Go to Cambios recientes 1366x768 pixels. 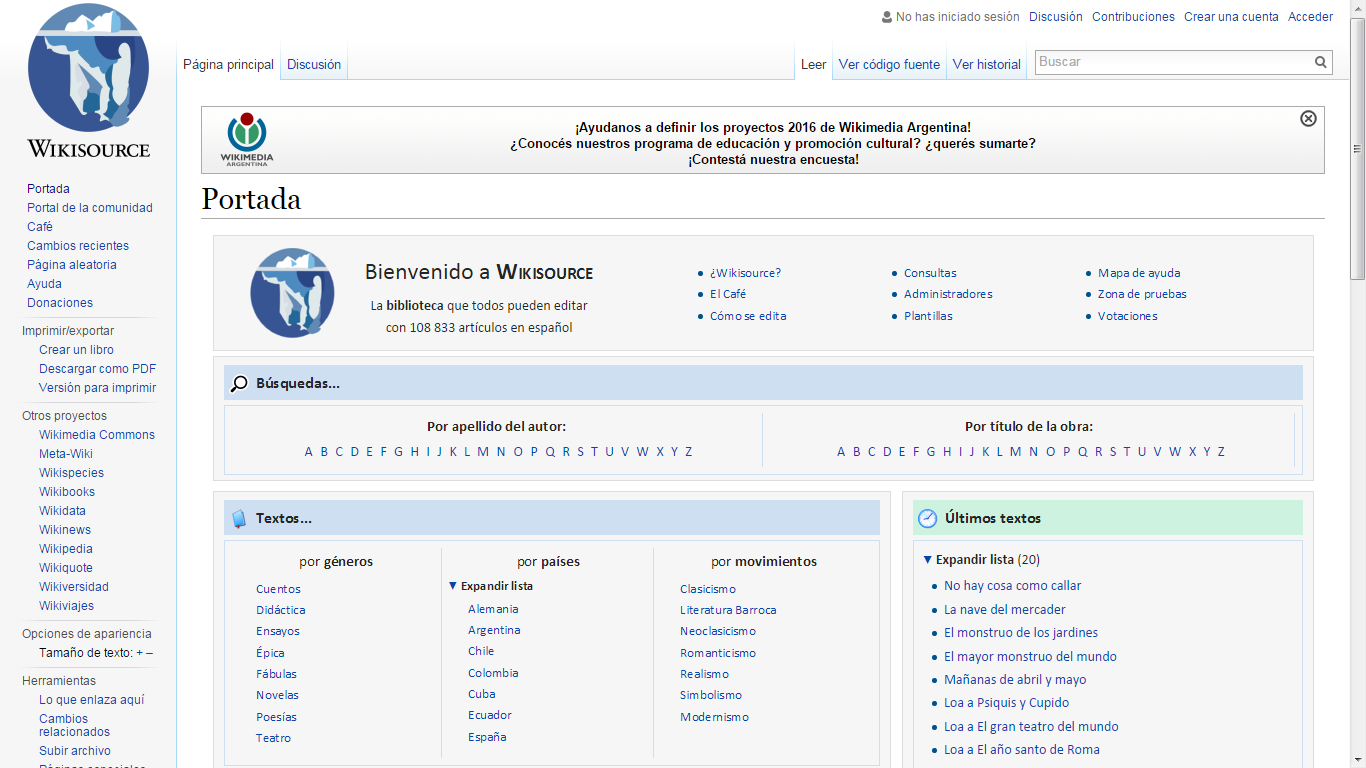point(78,246)
